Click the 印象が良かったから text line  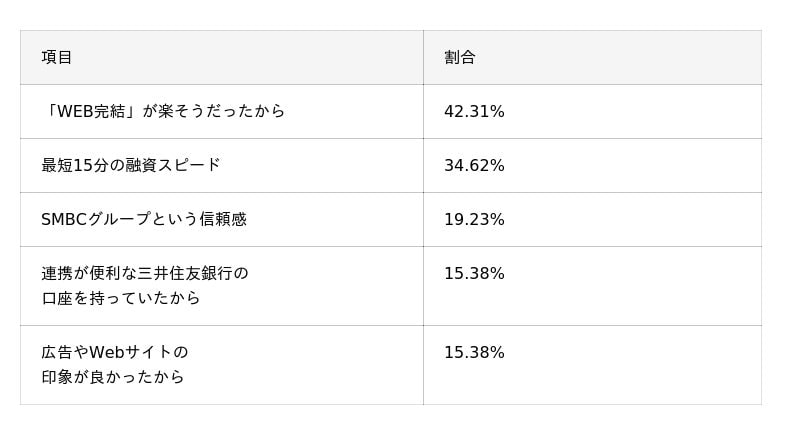pos(113,377)
